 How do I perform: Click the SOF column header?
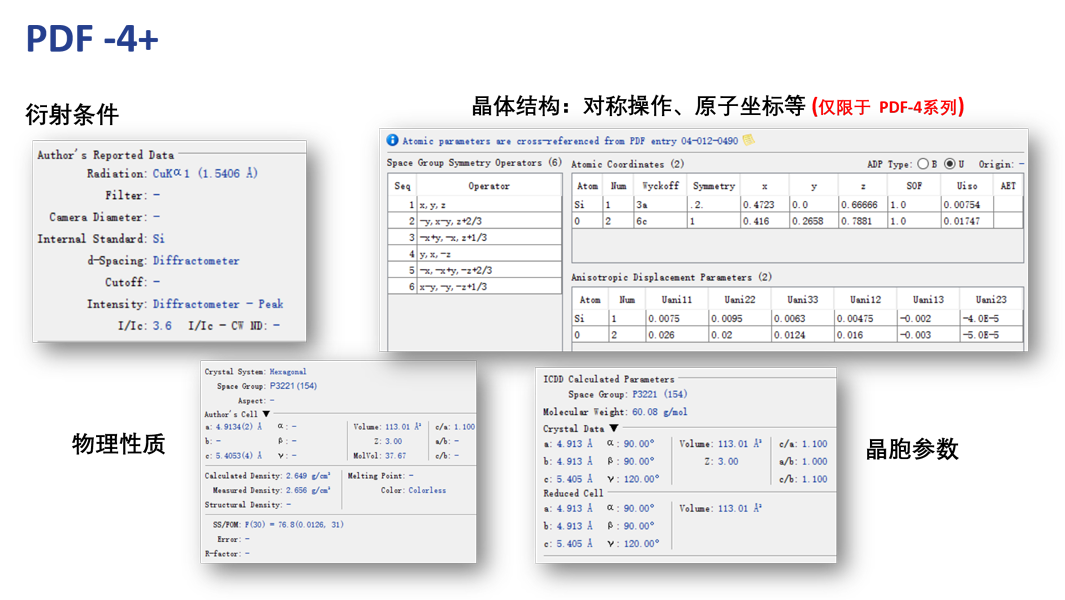click(914, 186)
